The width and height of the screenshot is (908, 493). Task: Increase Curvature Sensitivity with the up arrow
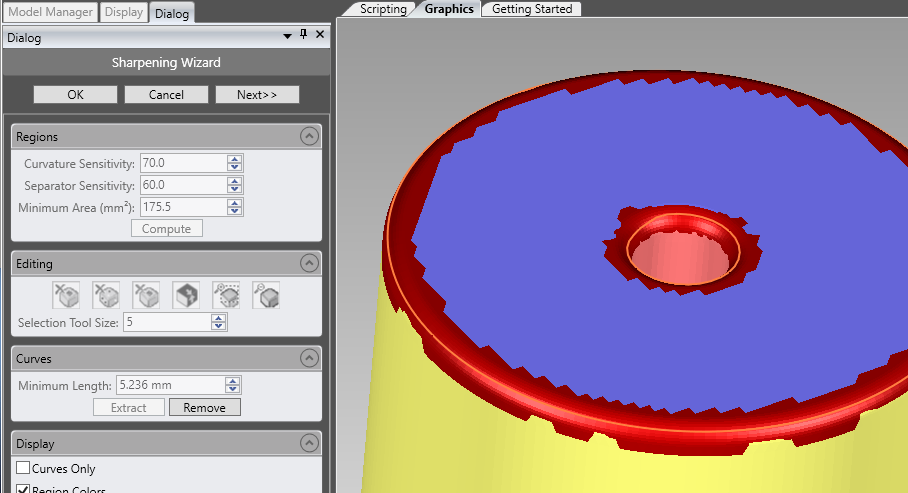click(x=235, y=159)
